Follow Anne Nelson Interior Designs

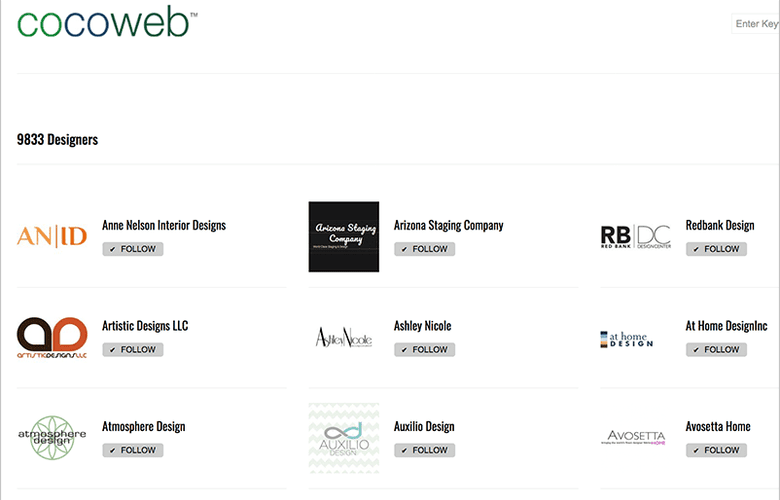point(133,249)
